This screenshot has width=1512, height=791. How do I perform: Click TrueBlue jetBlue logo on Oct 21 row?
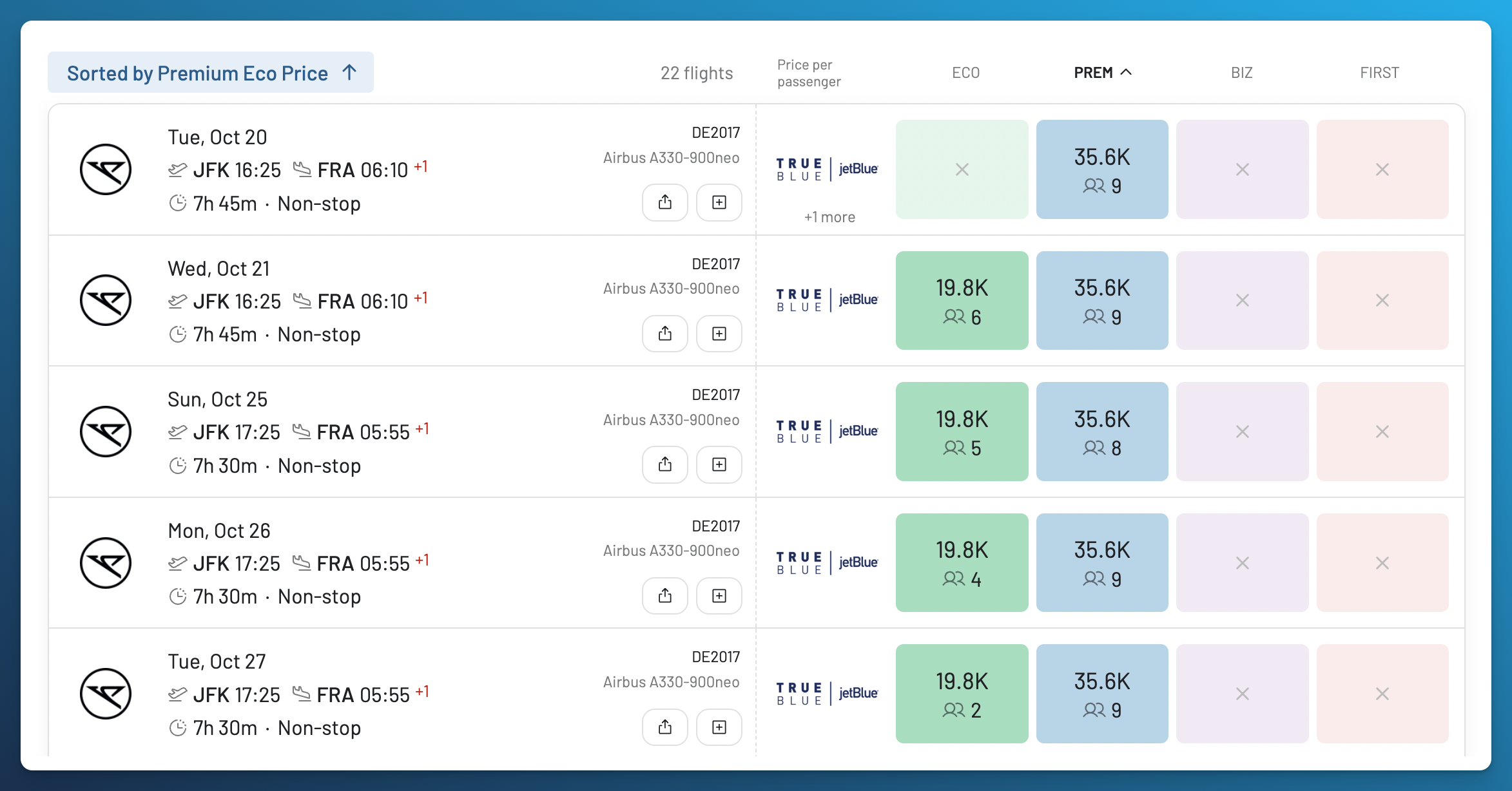(x=828, y=300)
